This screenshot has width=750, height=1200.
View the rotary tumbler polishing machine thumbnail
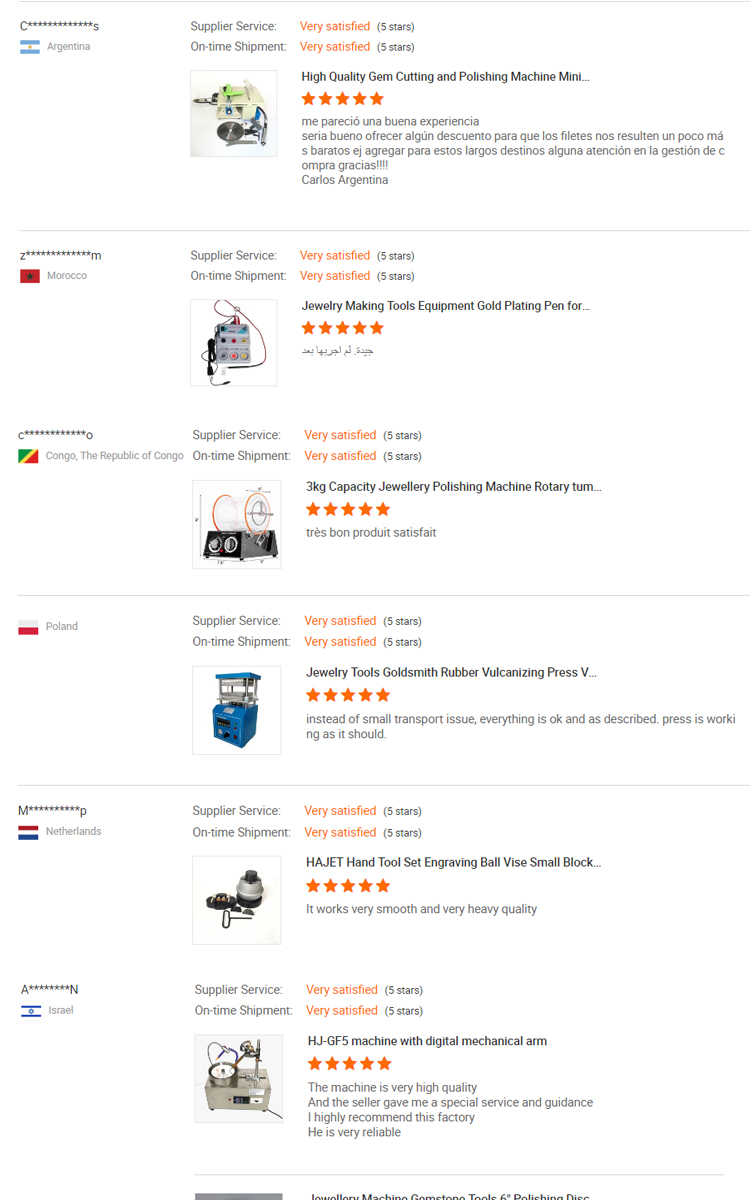pos(236,524)
